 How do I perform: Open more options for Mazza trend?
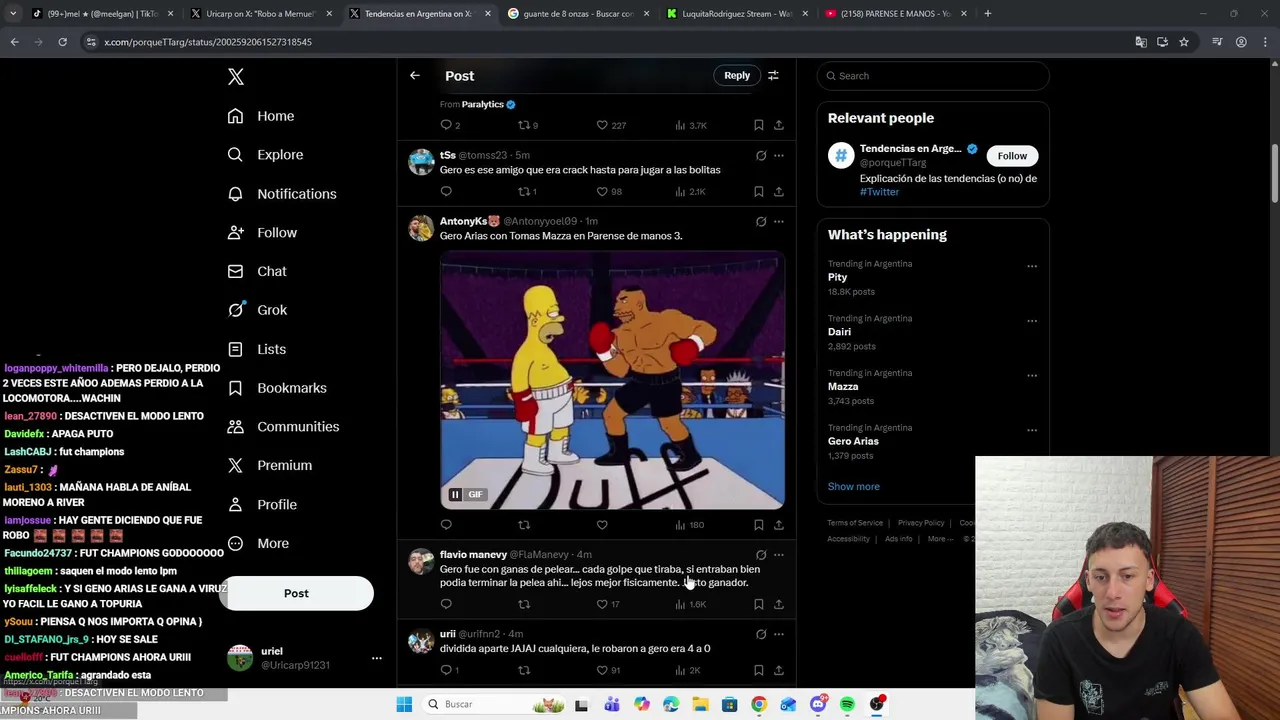(x=1032, y=376)
